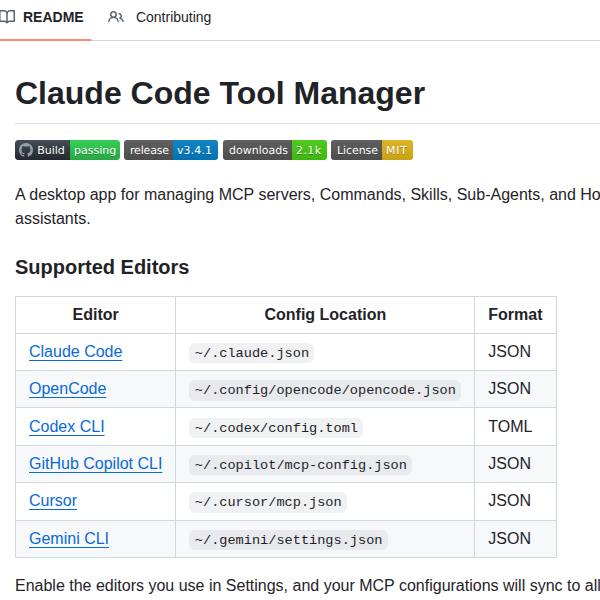Click the Contributing people icon
This screenshot has width=600, height=600.
click(116, 17)
